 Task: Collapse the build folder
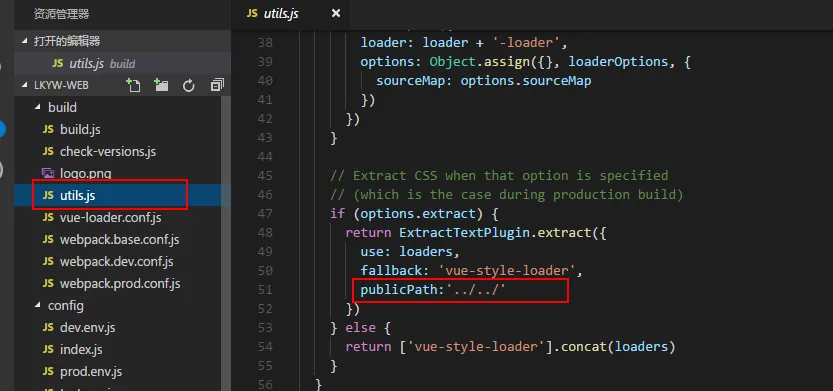tap(37, 107)
